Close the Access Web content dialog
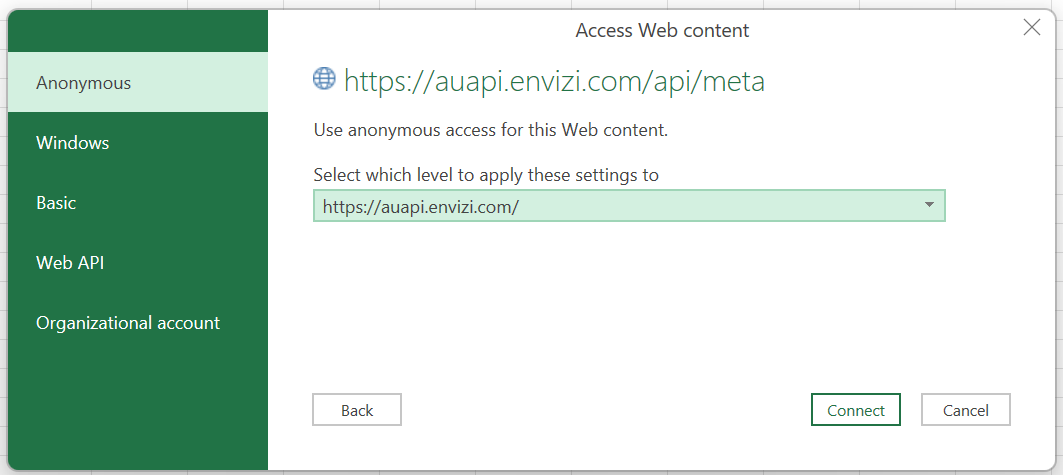Viewport: 1063px width, 475px height. pos(1032,27)
